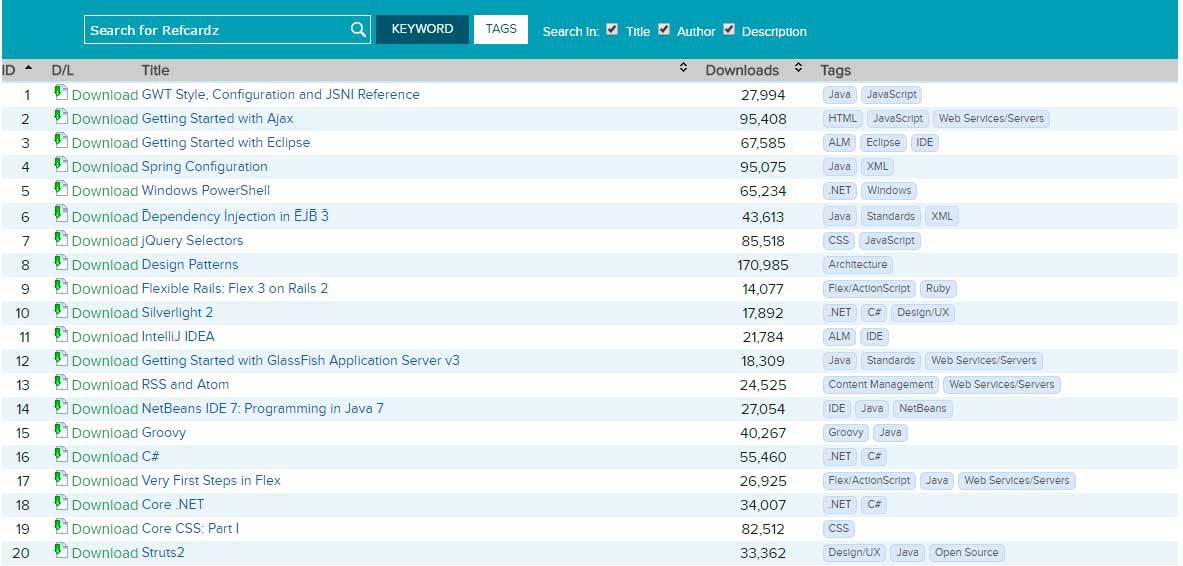This screenshot has width=1183, height=566.
Task: Open the Spring Configuration title link
Action: pos(204,166)
